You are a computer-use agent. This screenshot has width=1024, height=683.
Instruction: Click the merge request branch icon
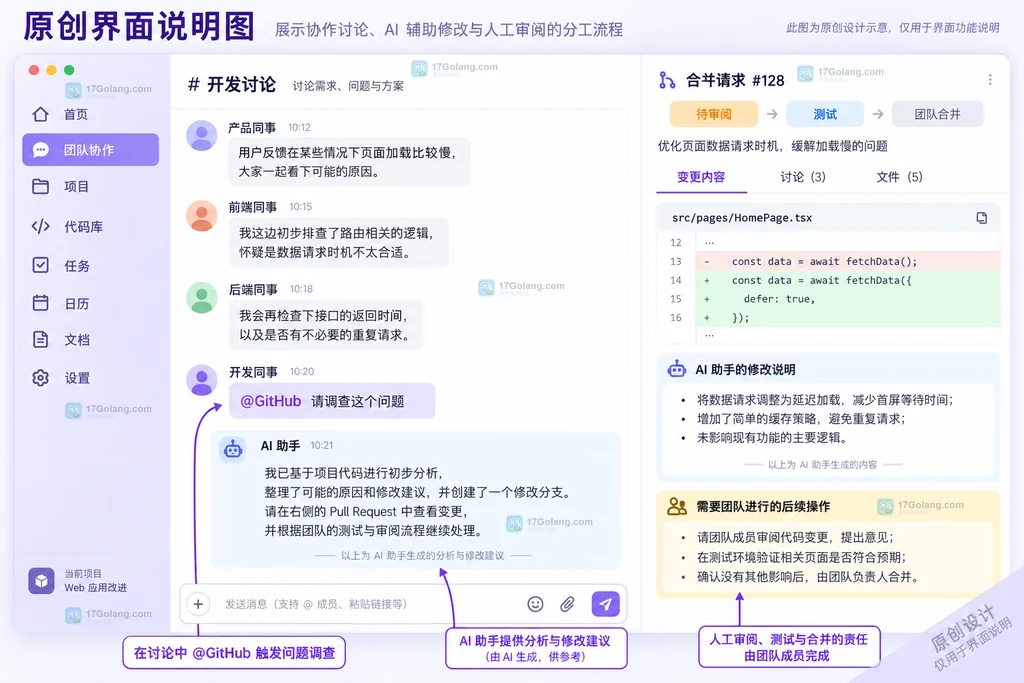(667, 80)
